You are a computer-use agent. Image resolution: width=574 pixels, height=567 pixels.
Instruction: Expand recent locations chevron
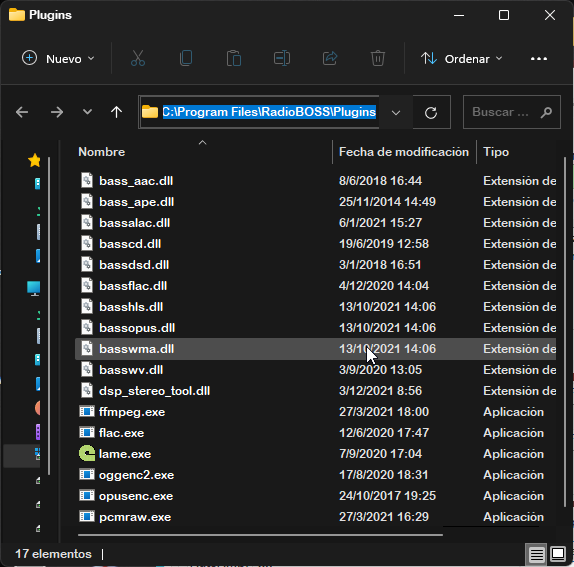(87, 112)
